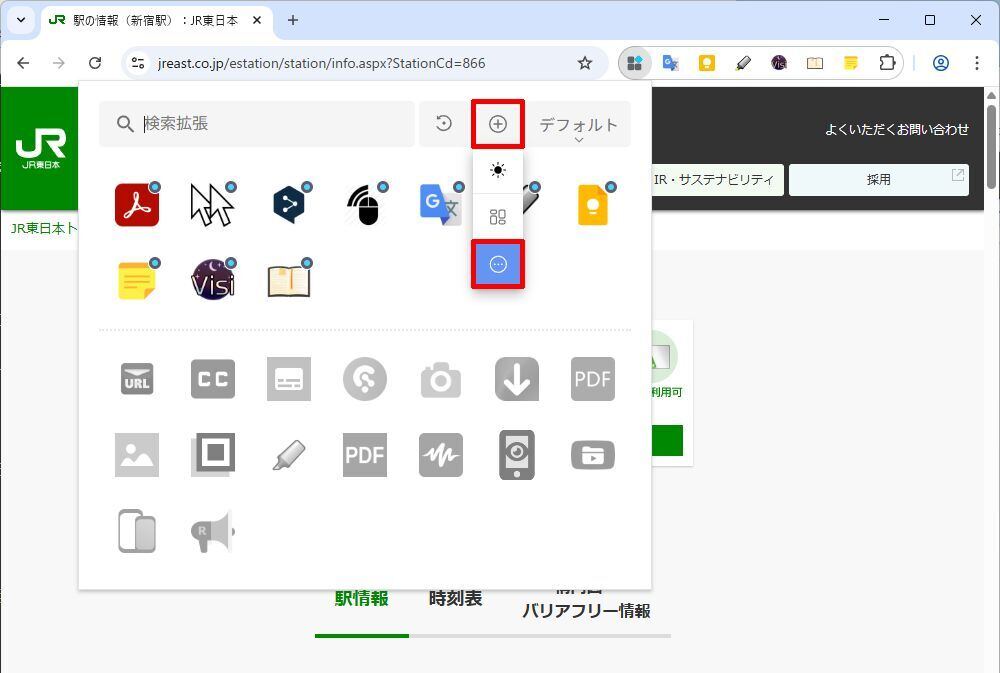The image size is (1000, 673).
Task: Enable the disabled CC captions extension
Action: 212,379
